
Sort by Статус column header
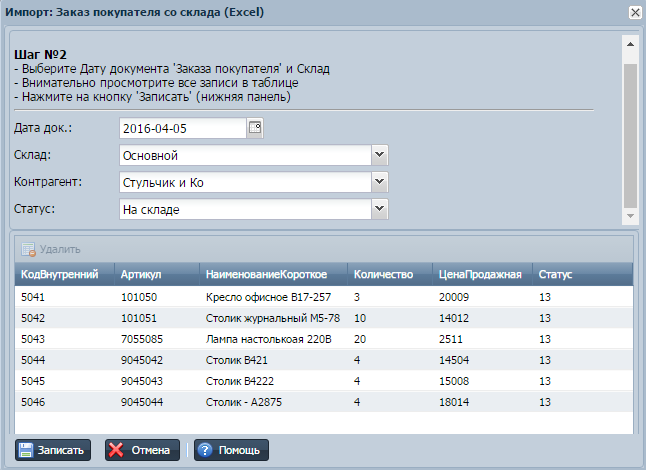point(583,274)
